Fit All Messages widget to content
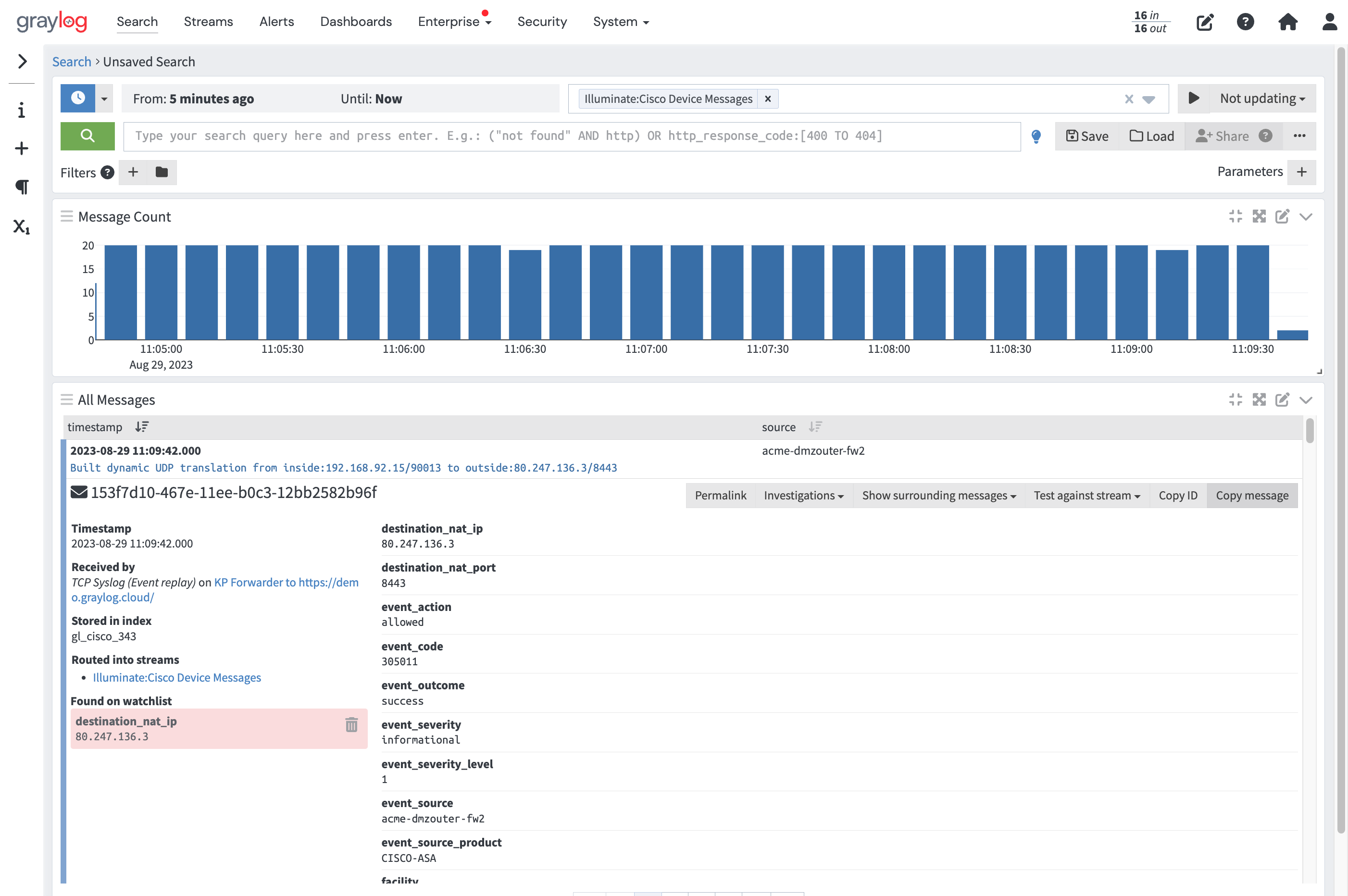The width and height of the screenshot is (1348, 896). pos(1236,399)
